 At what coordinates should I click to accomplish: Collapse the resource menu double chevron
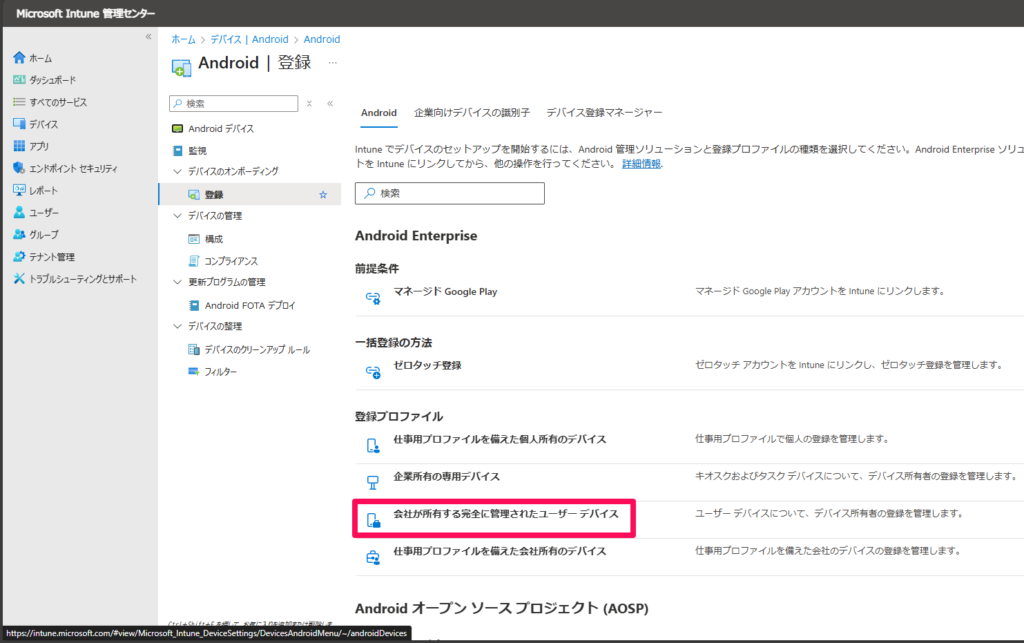pos(330,103)
